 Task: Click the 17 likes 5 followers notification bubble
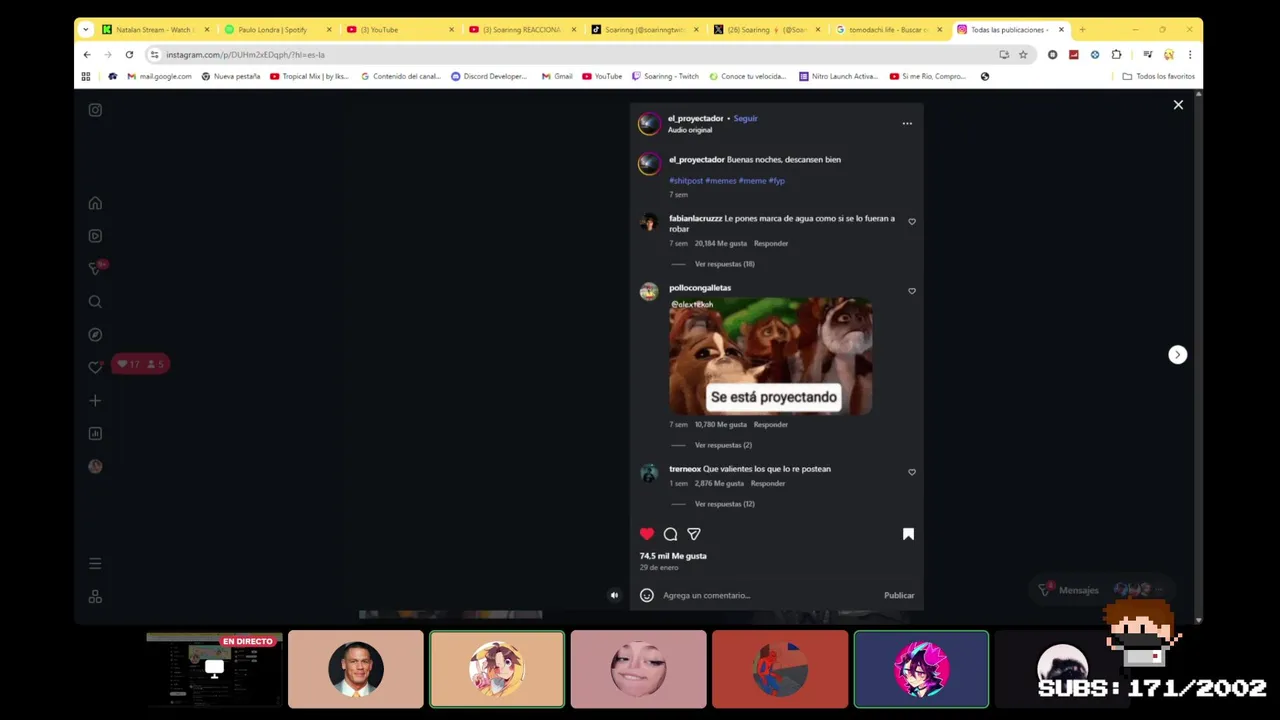tap(141, 364)
